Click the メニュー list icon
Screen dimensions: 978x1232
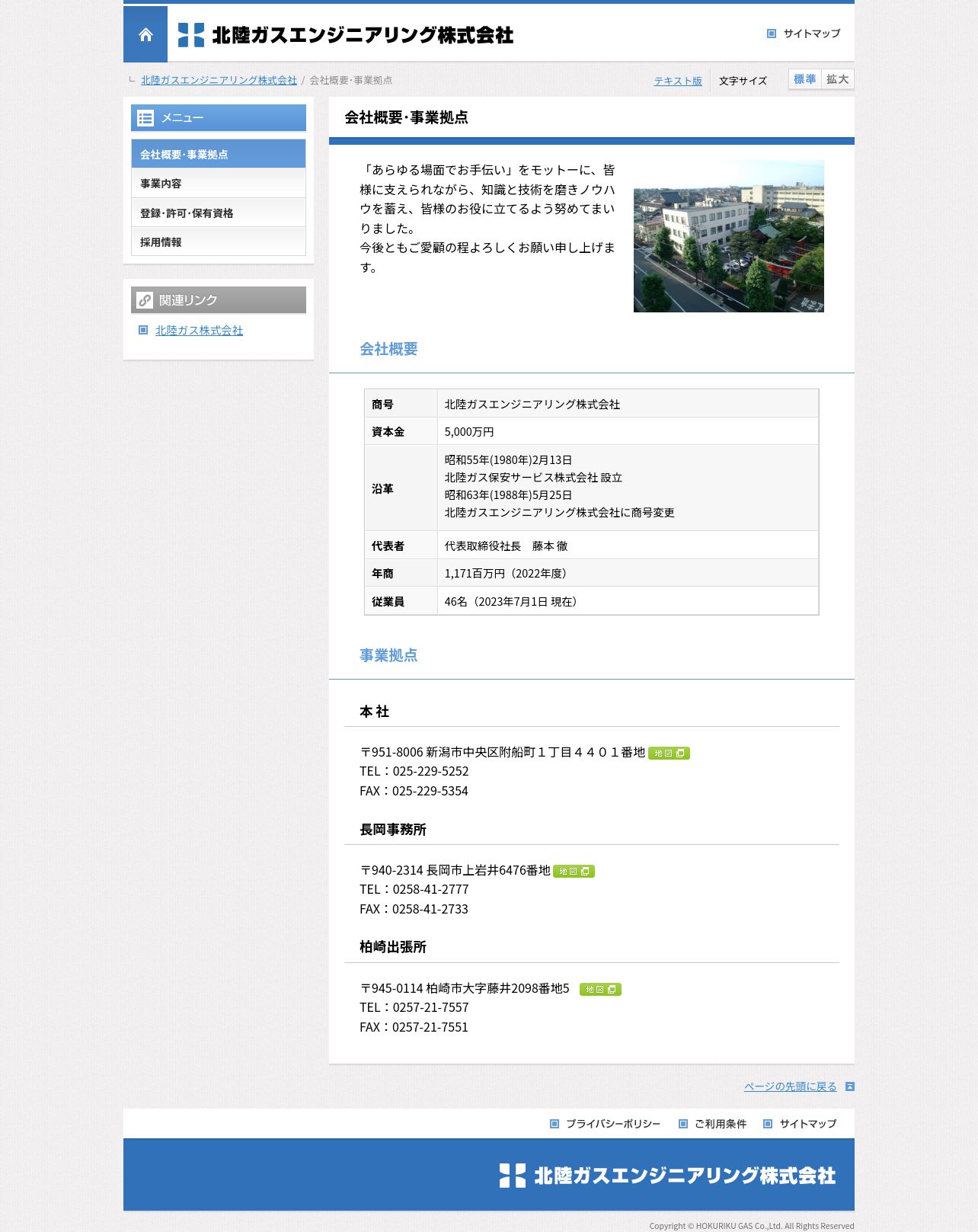coord(145,118)
